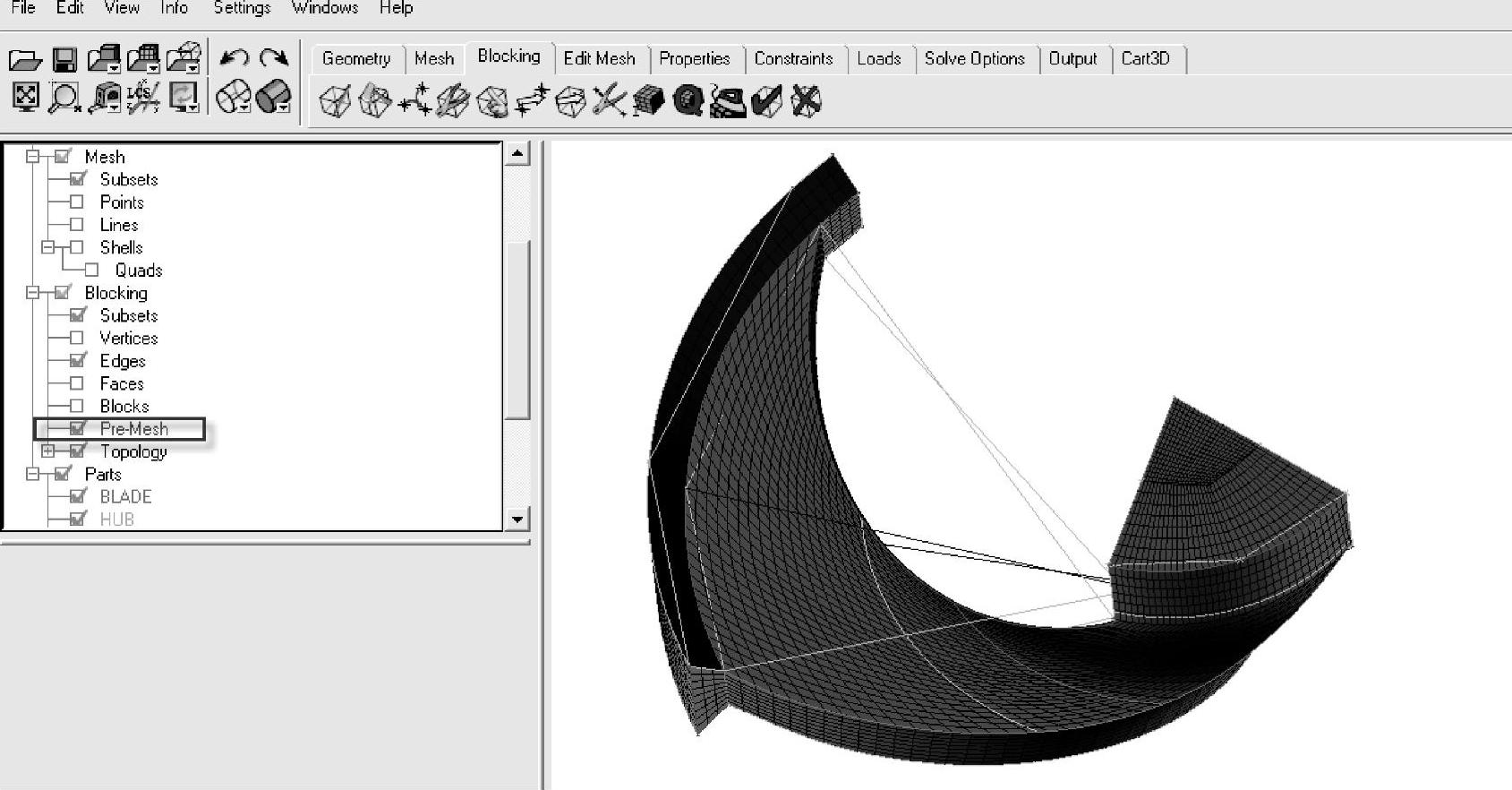Collapse the Blocking tree node
This screenshot has width=1512, height=790.
(32, 292)
